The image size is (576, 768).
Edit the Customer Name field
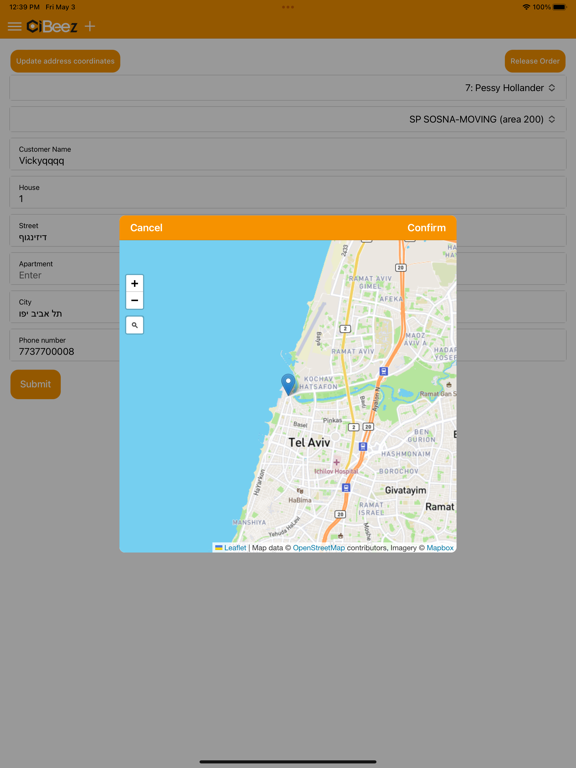[x=288, y=155]
